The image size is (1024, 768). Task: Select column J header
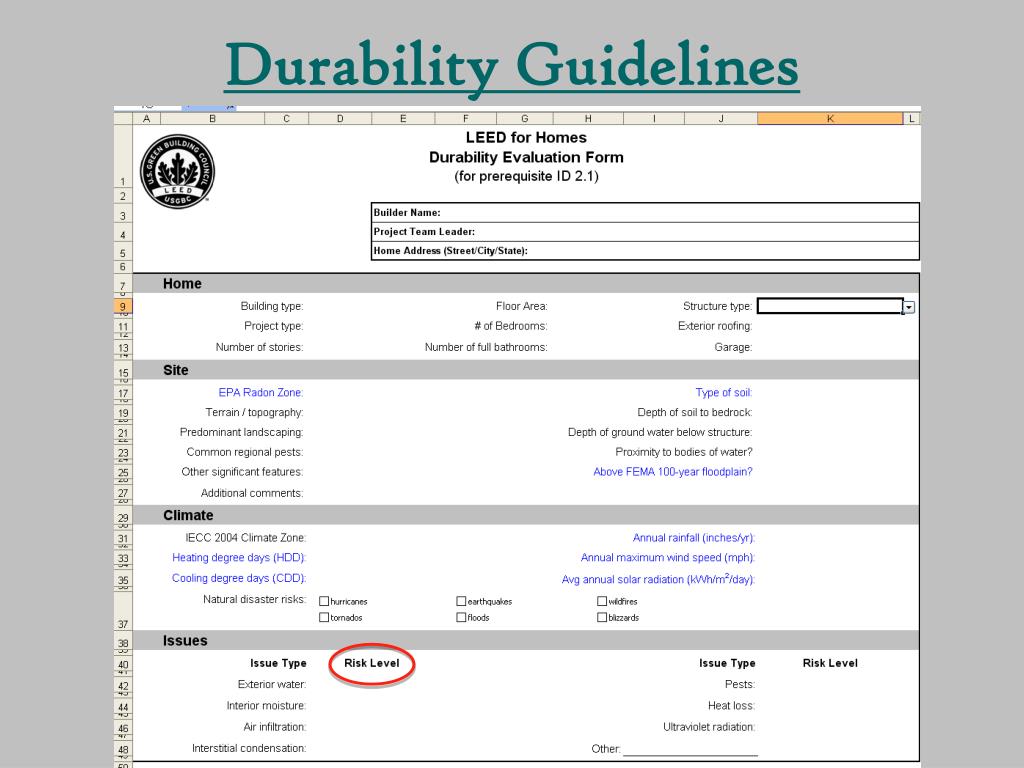[721, 118]
